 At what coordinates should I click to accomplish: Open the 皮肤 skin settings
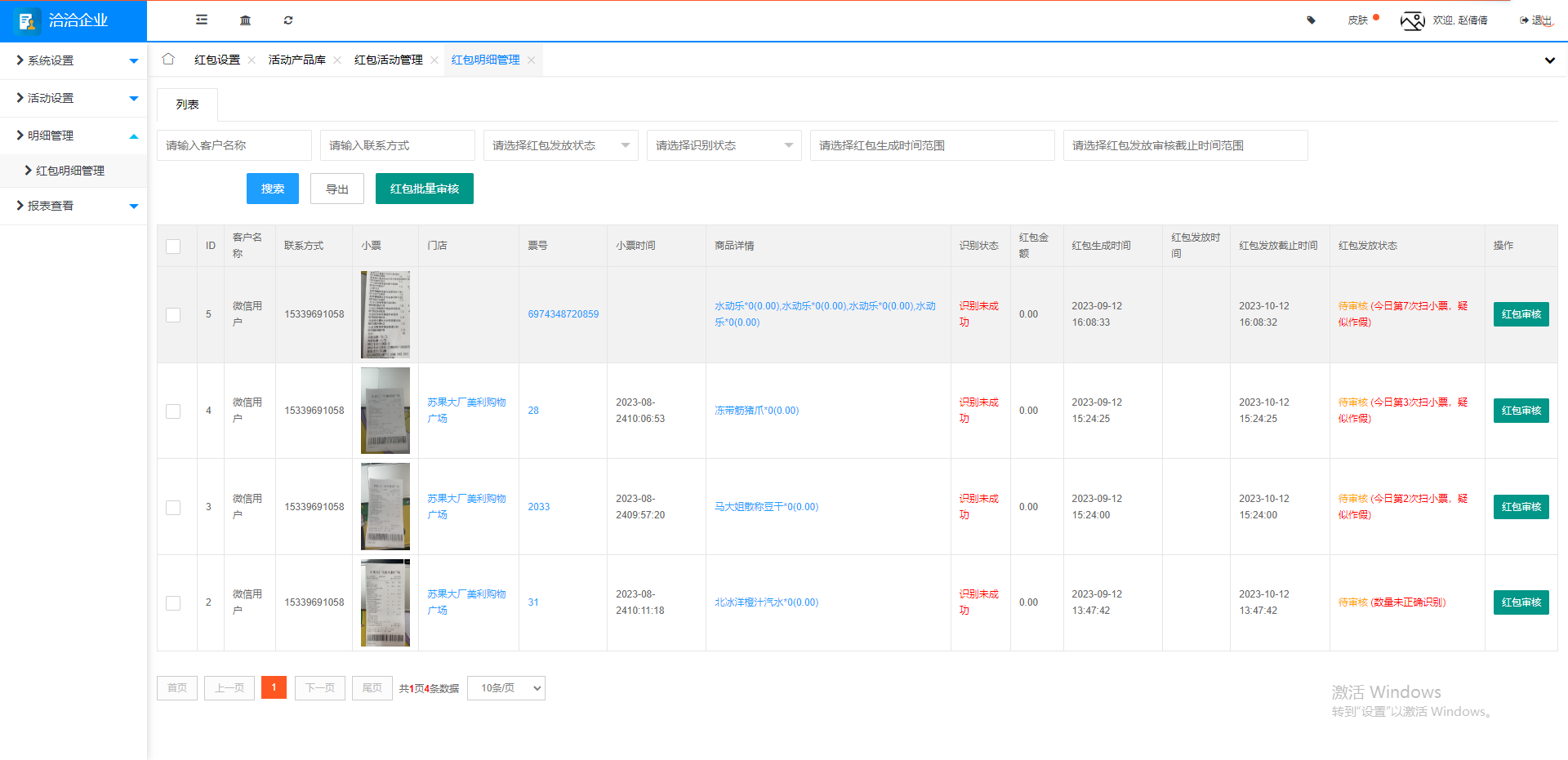pyautogui.click(x=1357, y=20)
